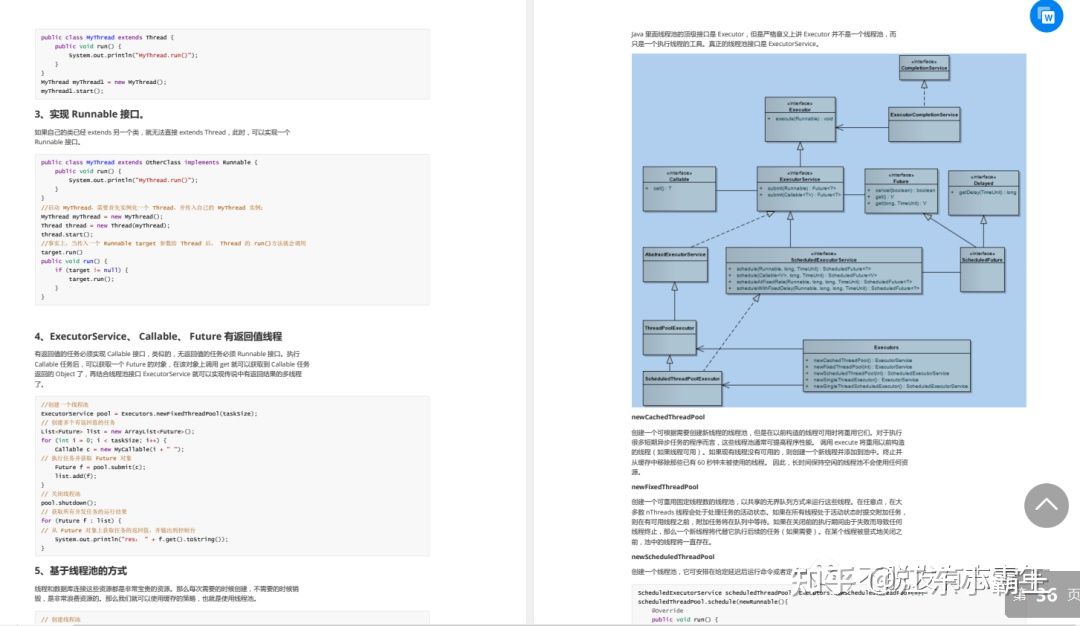Click code line 'pool.shutdown();'
1080x626 pixels.
(x=68, y=503)
